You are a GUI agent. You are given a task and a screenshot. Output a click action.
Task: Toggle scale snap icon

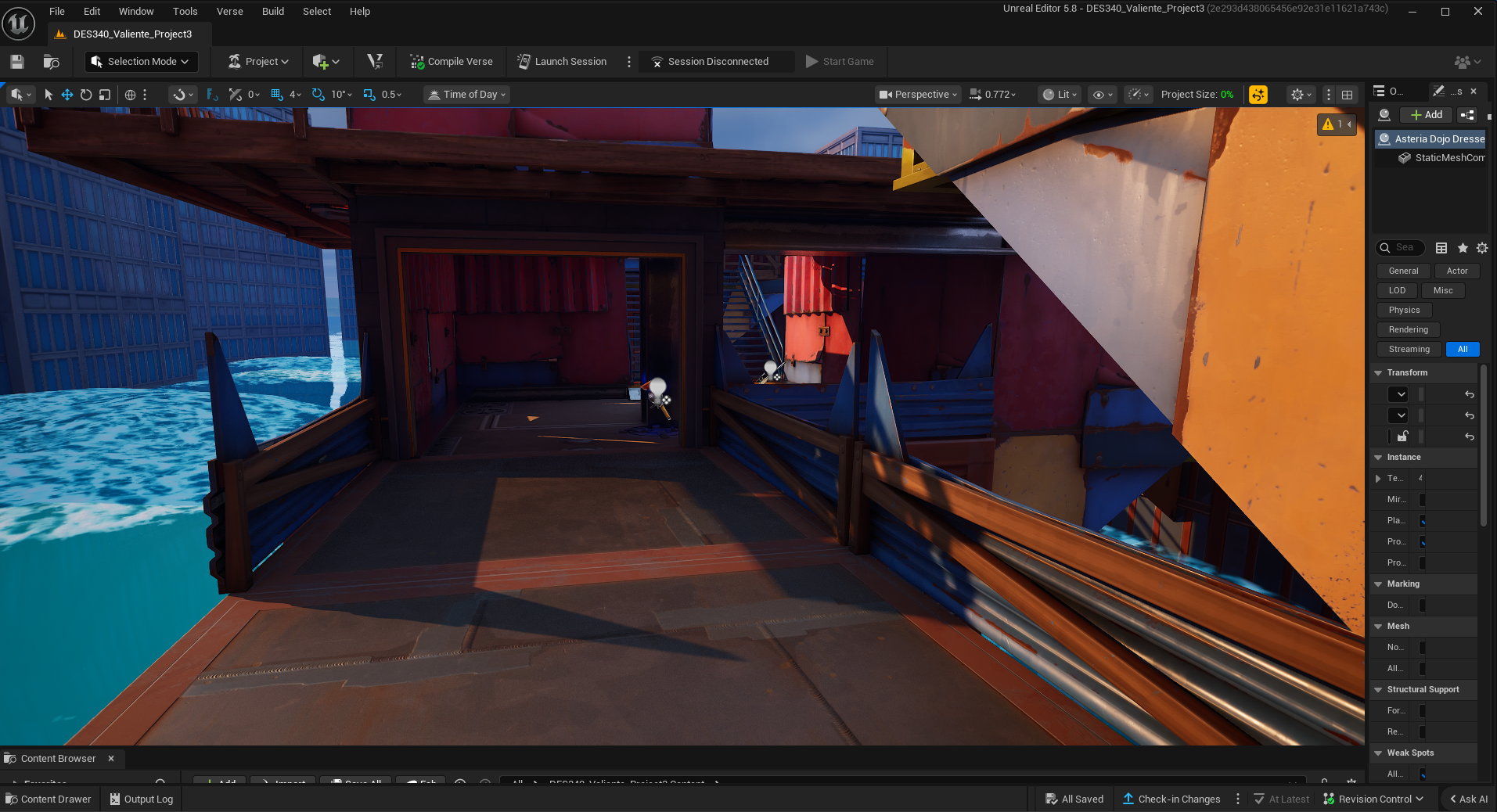(x=369, y=94)
